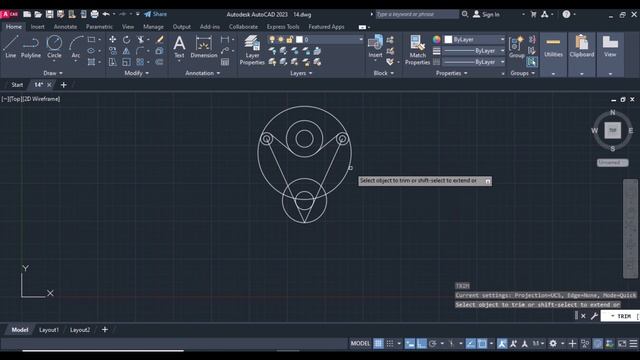The image size is (640, 360).
Task: Click the Undo arrow icon
Action: (106, 14)
